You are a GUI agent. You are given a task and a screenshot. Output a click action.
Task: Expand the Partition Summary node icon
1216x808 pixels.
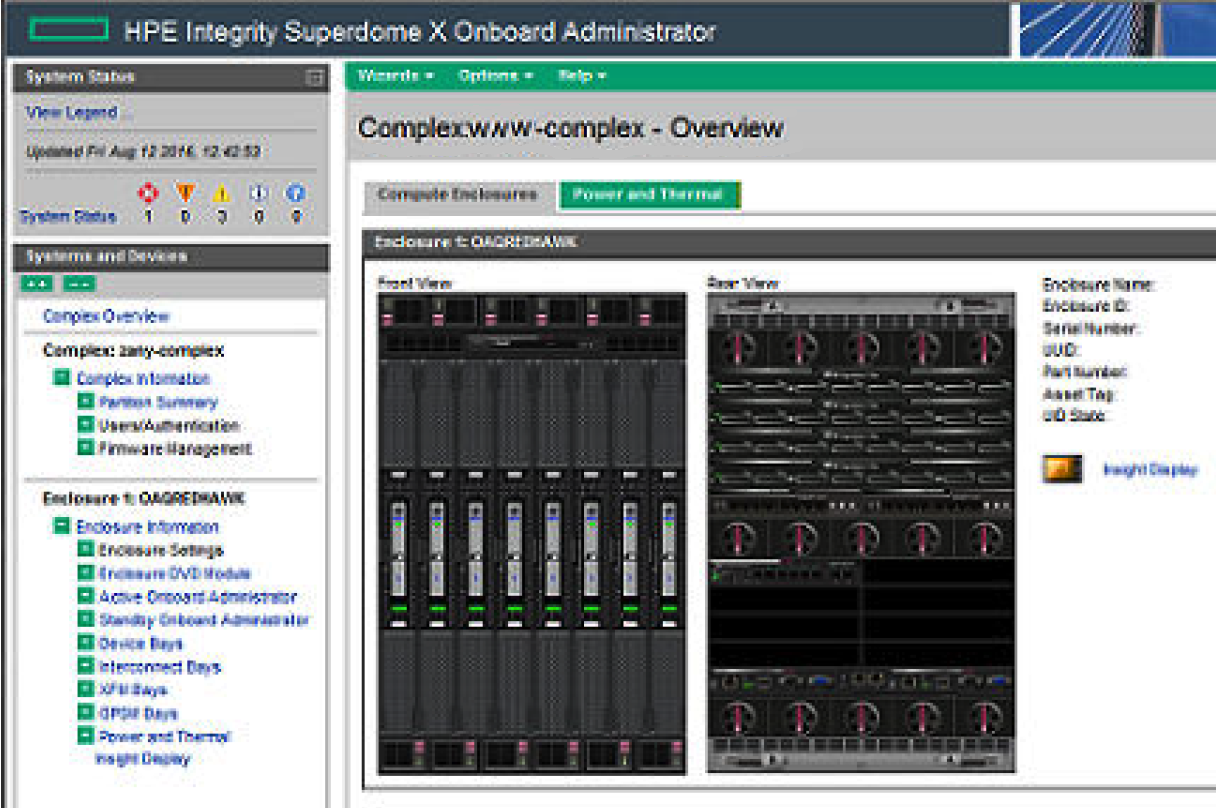[x=86, y=401]
